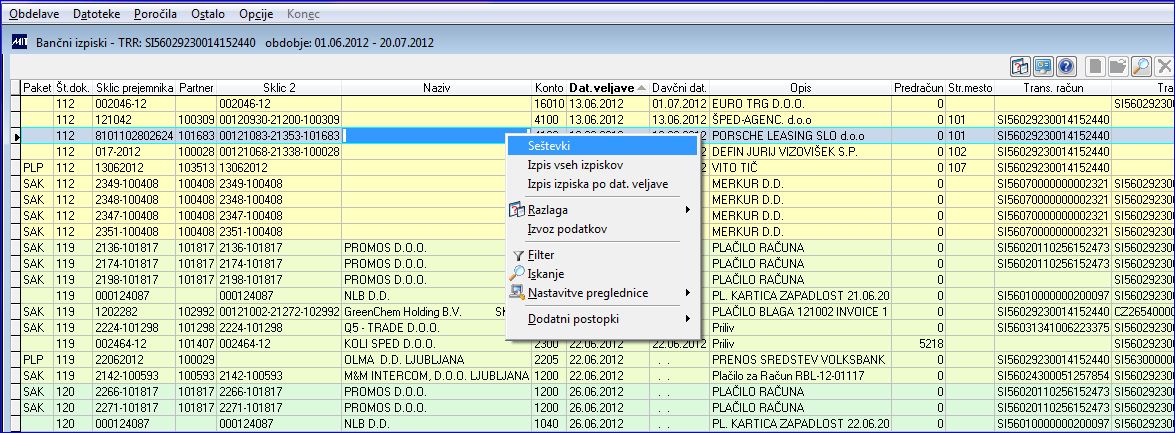Viewport: 1175px width, 433px height.
Task: Click the MIT application icon in title bar
Action: pyautogui.click(x=19, y=43)
